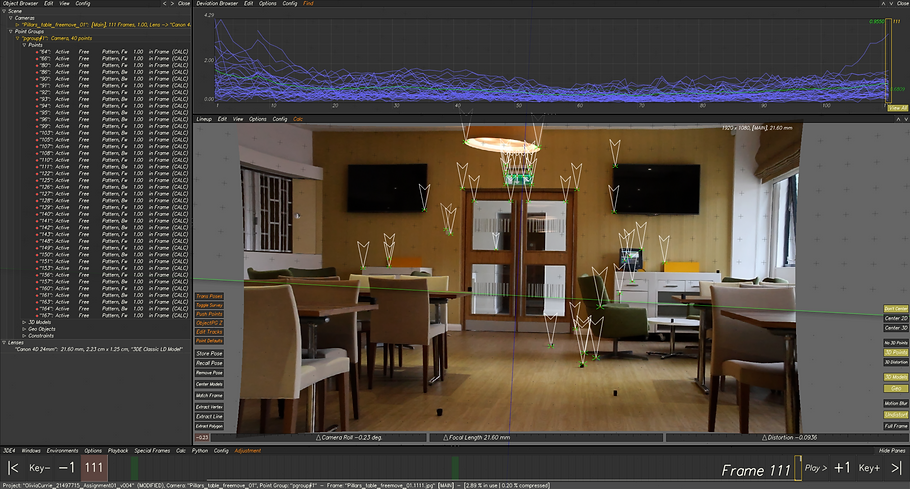The image size is (910, 489).
Task: Expand the Pillars_table_freemove_01 camera entry
Action: pyautogui.click(x=17, y=25)
